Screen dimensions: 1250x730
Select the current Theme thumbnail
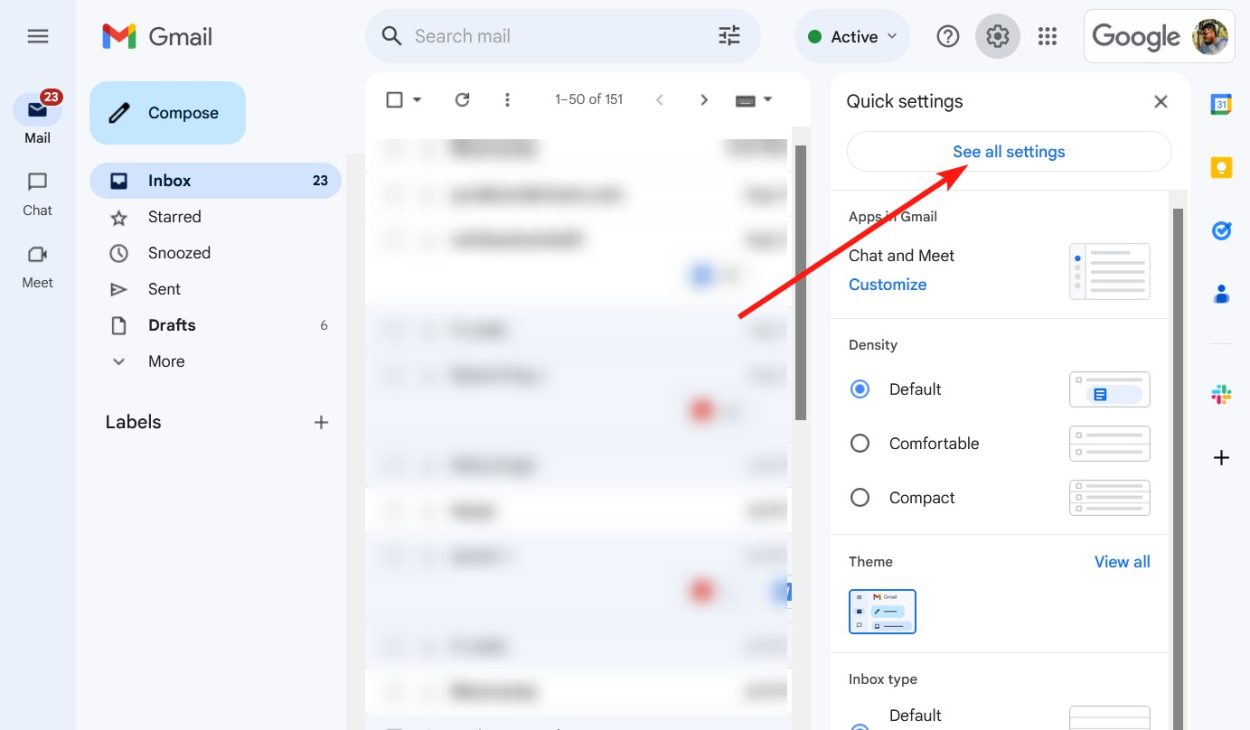click(882, 611)
